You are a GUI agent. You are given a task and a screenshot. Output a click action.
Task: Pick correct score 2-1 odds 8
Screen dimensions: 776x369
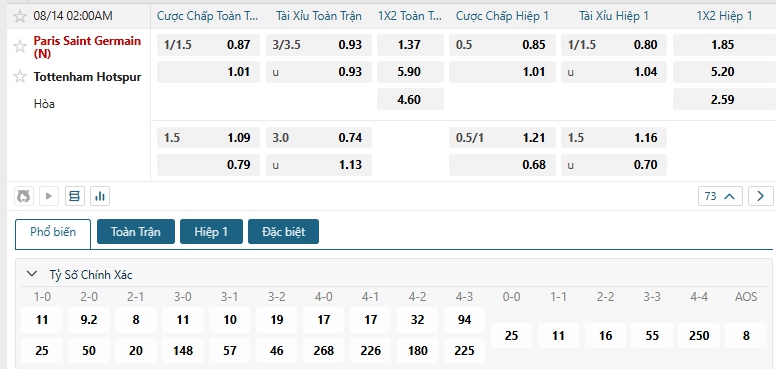coord(136,320)
